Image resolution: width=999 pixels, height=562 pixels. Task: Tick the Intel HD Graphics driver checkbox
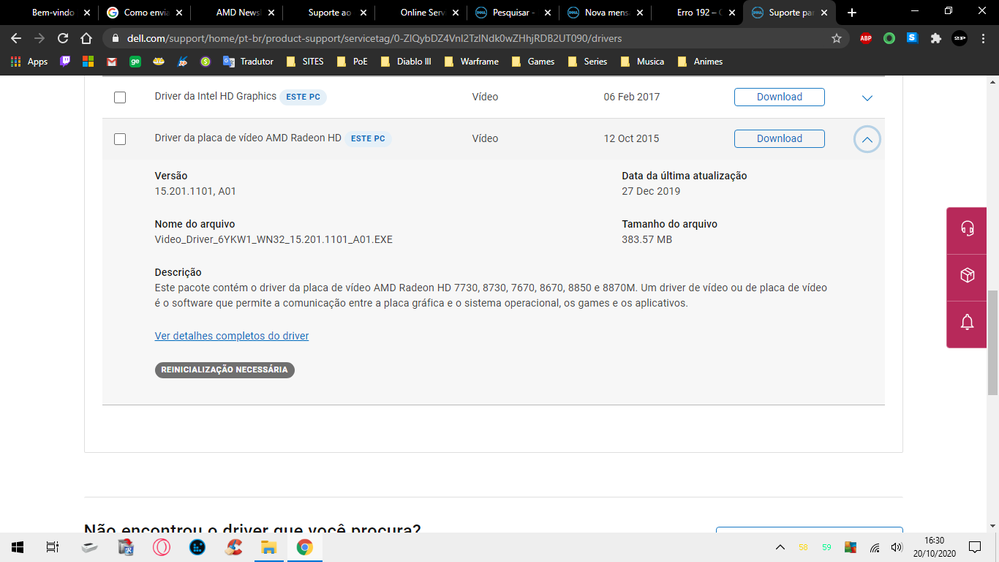tap(120, 97)
